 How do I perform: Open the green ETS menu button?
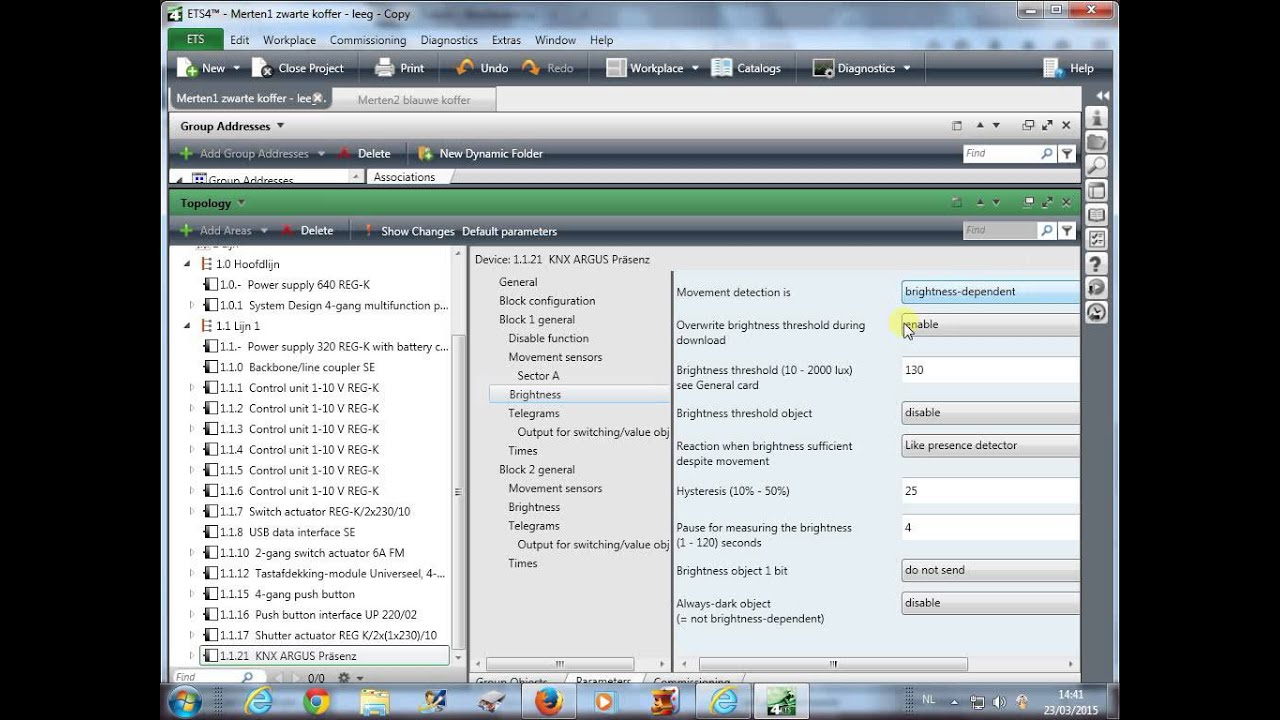pos(195,40)
